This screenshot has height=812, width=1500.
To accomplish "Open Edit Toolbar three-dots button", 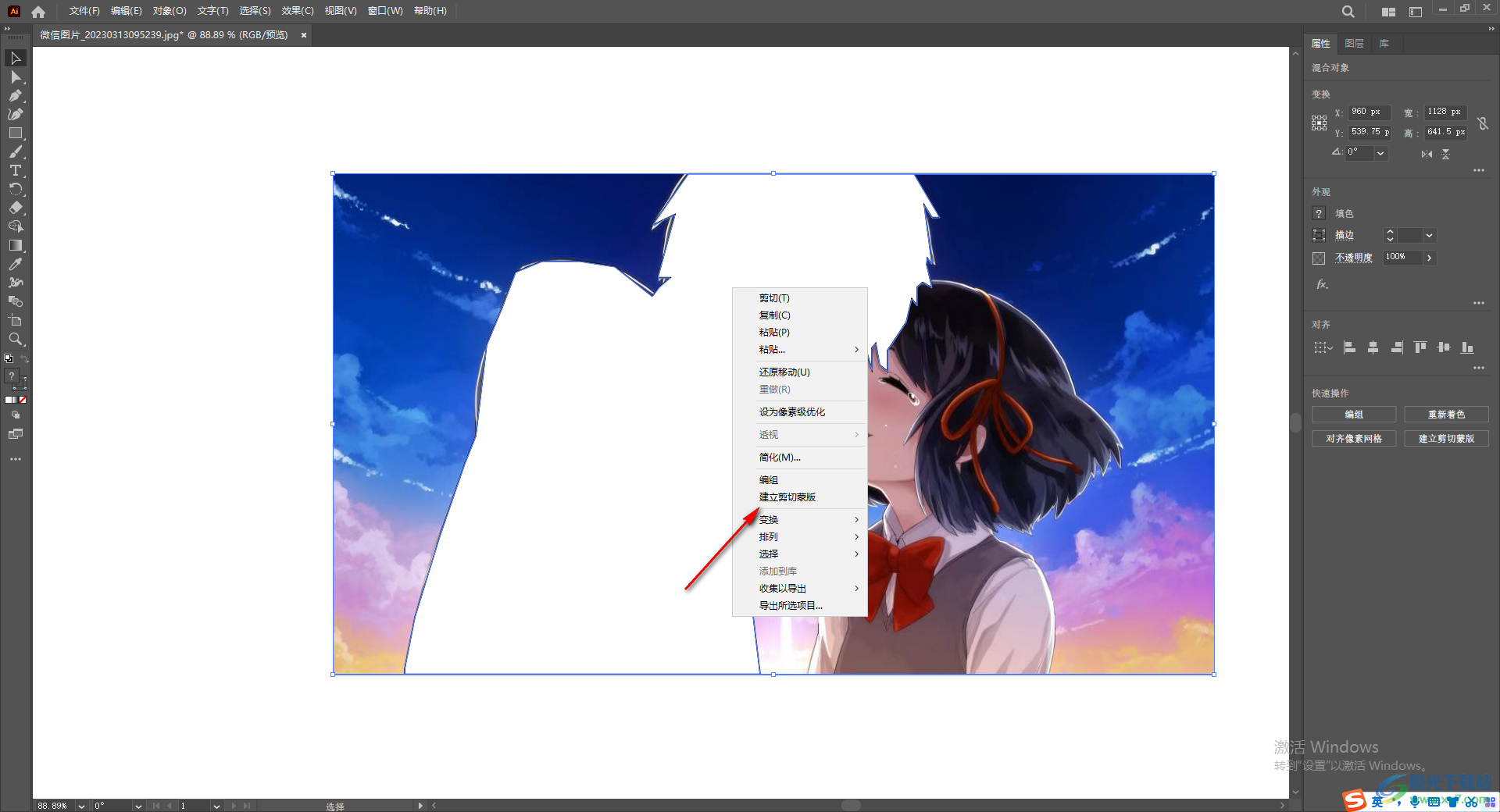I will [x=15, y=459].
